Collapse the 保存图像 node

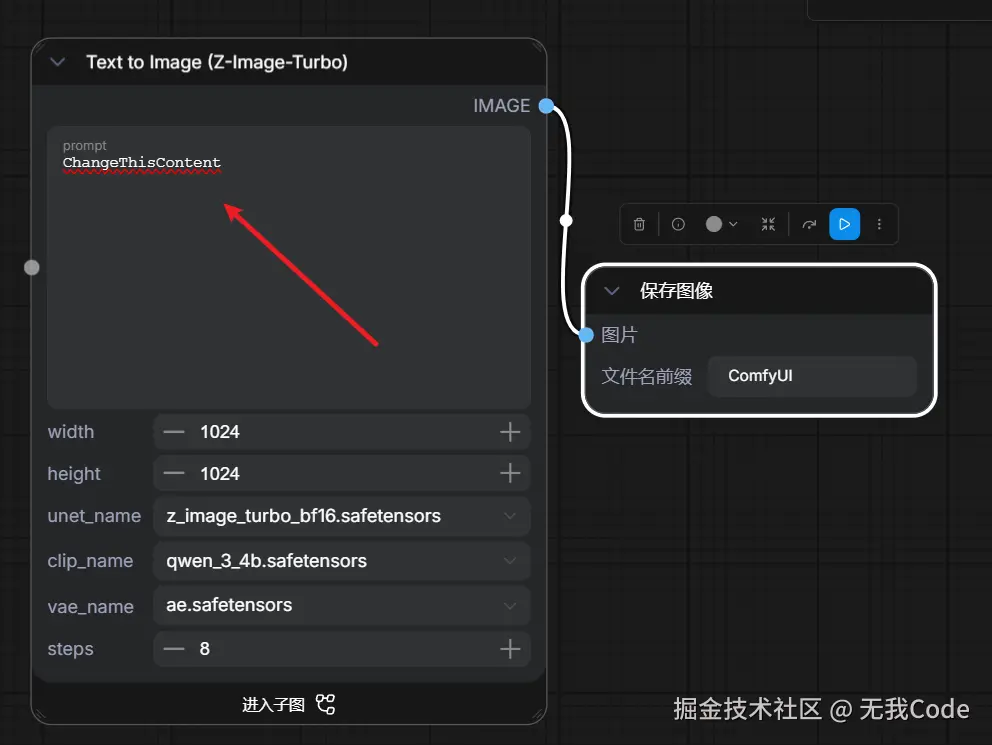(x=612, y=291)
